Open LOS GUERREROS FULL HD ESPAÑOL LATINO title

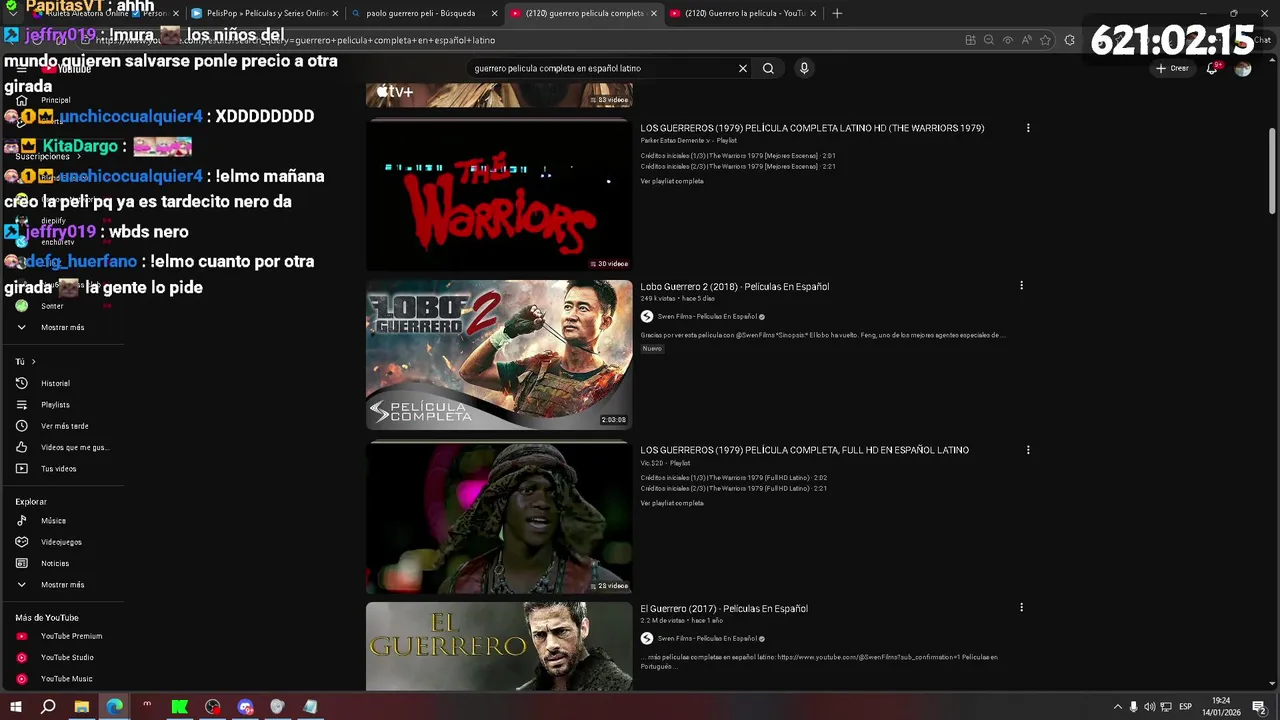point(805,450)
